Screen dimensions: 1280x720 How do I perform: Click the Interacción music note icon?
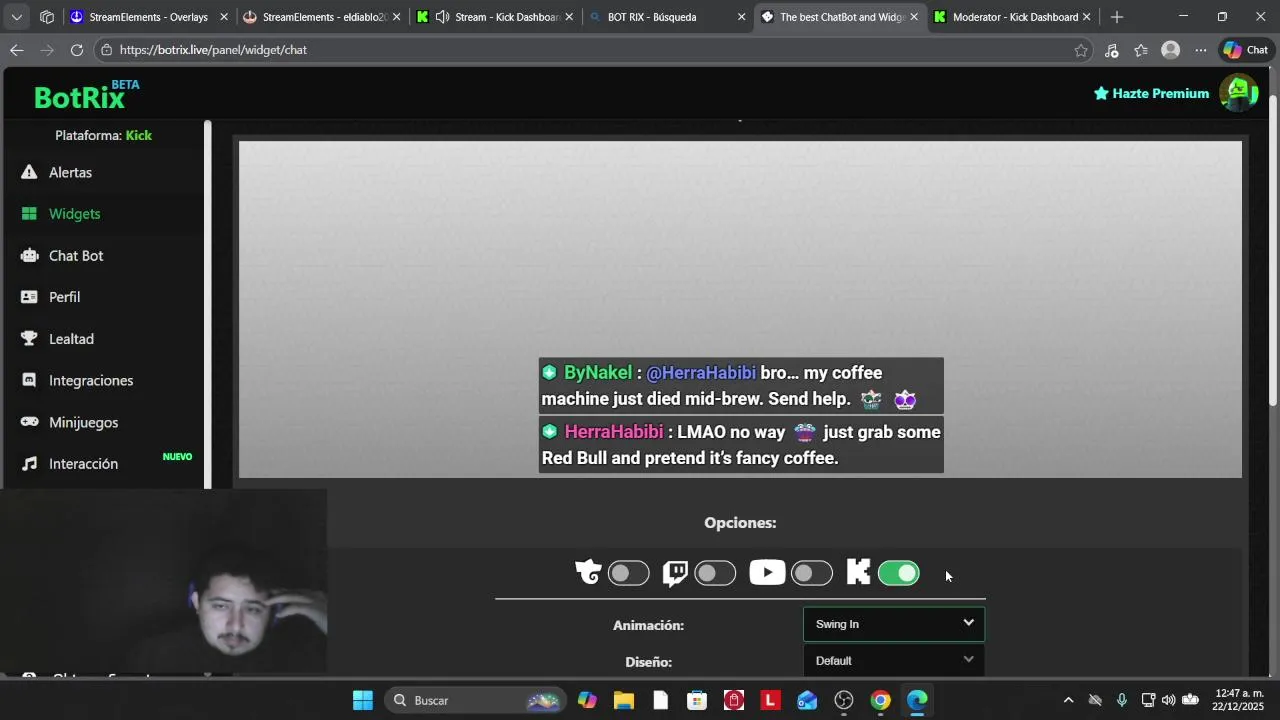click(29, 464)
